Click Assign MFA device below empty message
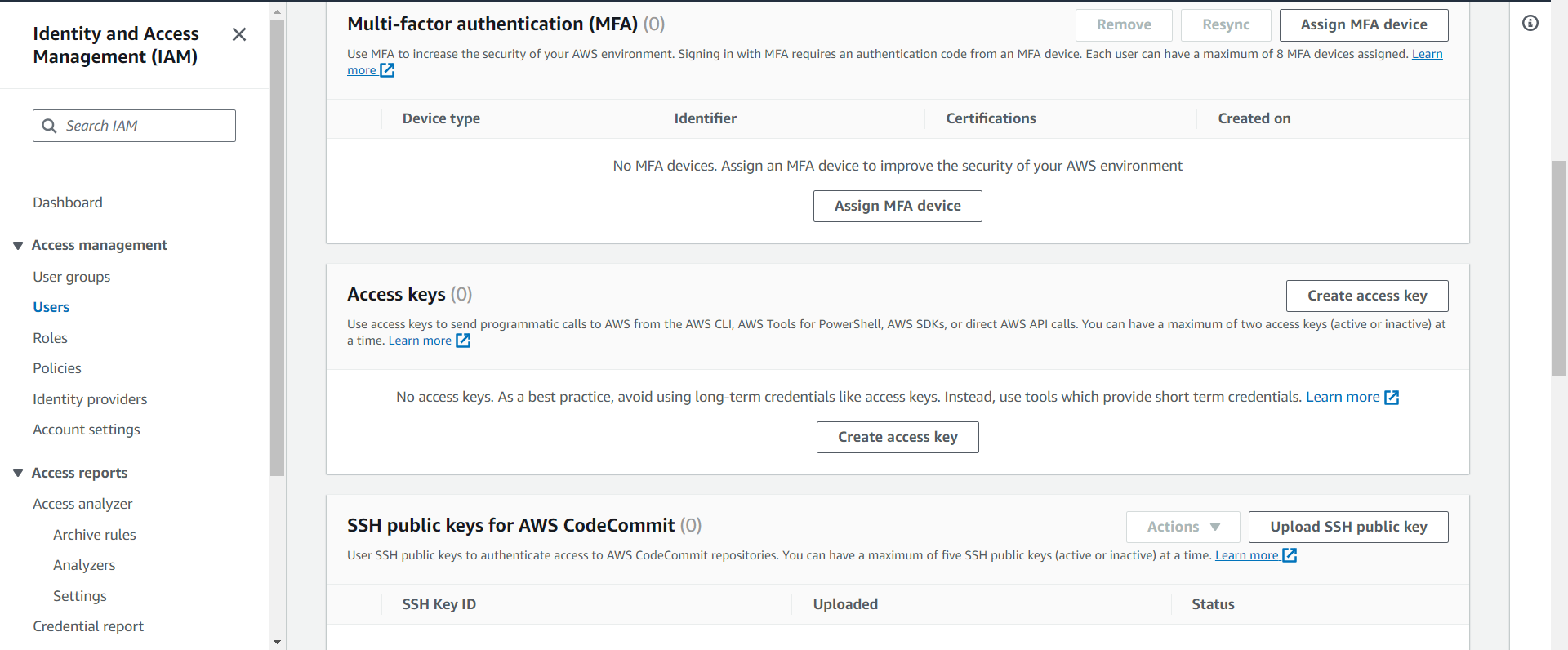Screen dimensions: 1568x650 click(x=898, y=206)
